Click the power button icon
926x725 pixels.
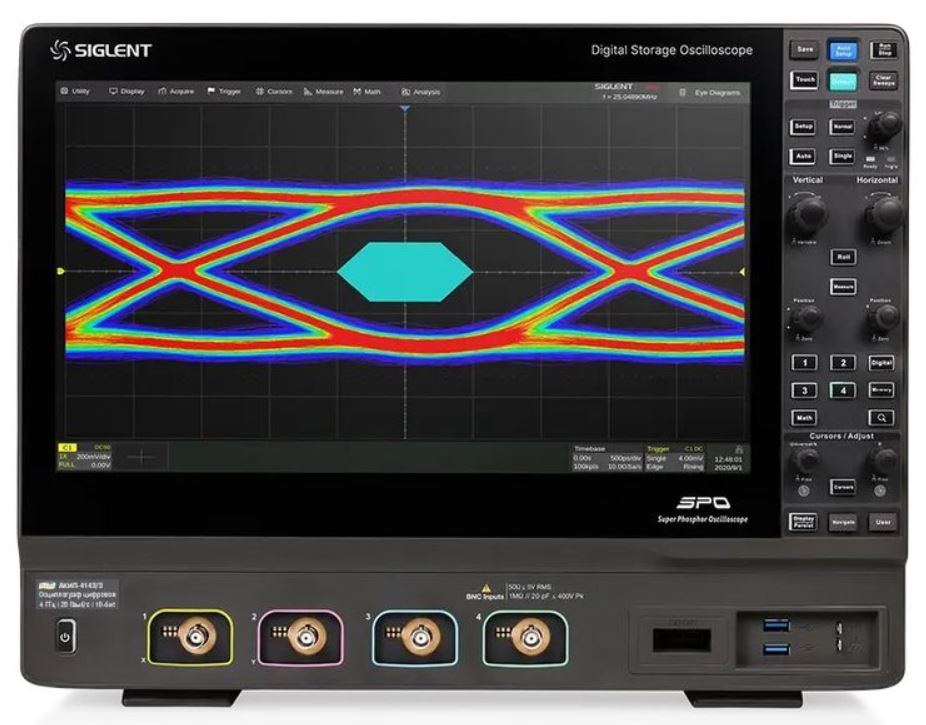pyautogui.click(x=65, y=636)
